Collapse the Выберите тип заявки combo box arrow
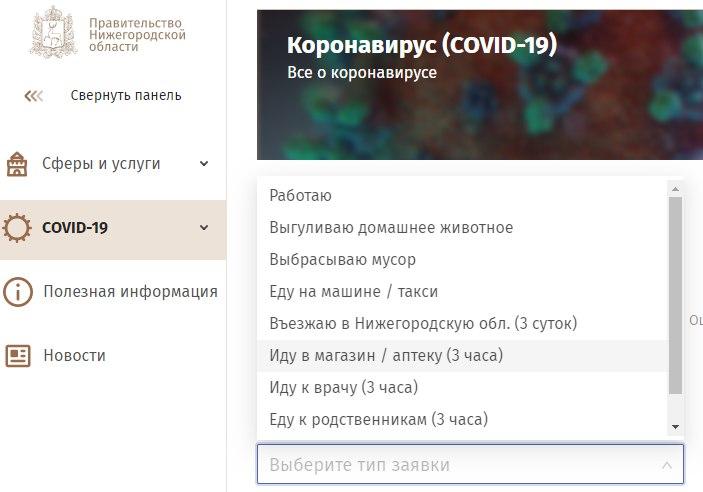The height and width of the screenshot is (492, 703). [667, 465]
